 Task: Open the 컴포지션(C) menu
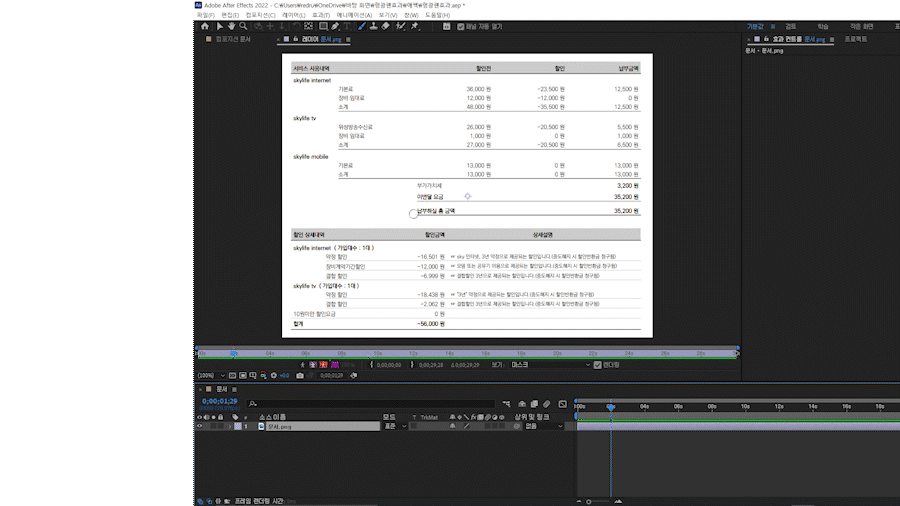click(x=260, y=15)
